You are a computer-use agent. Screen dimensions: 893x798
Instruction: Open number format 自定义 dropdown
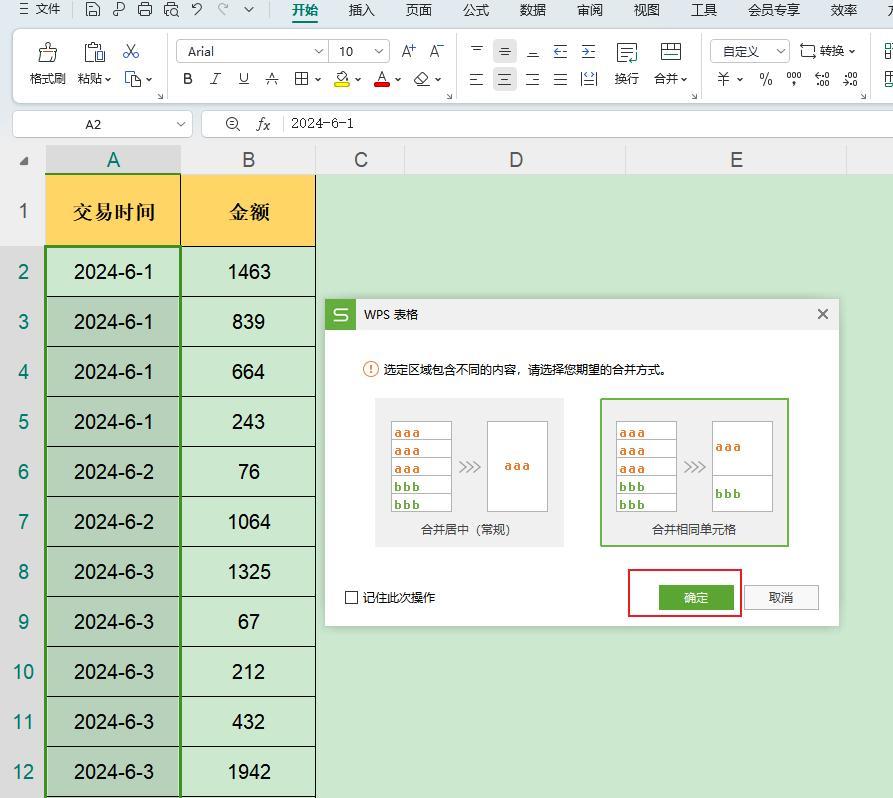coord(781,51)
